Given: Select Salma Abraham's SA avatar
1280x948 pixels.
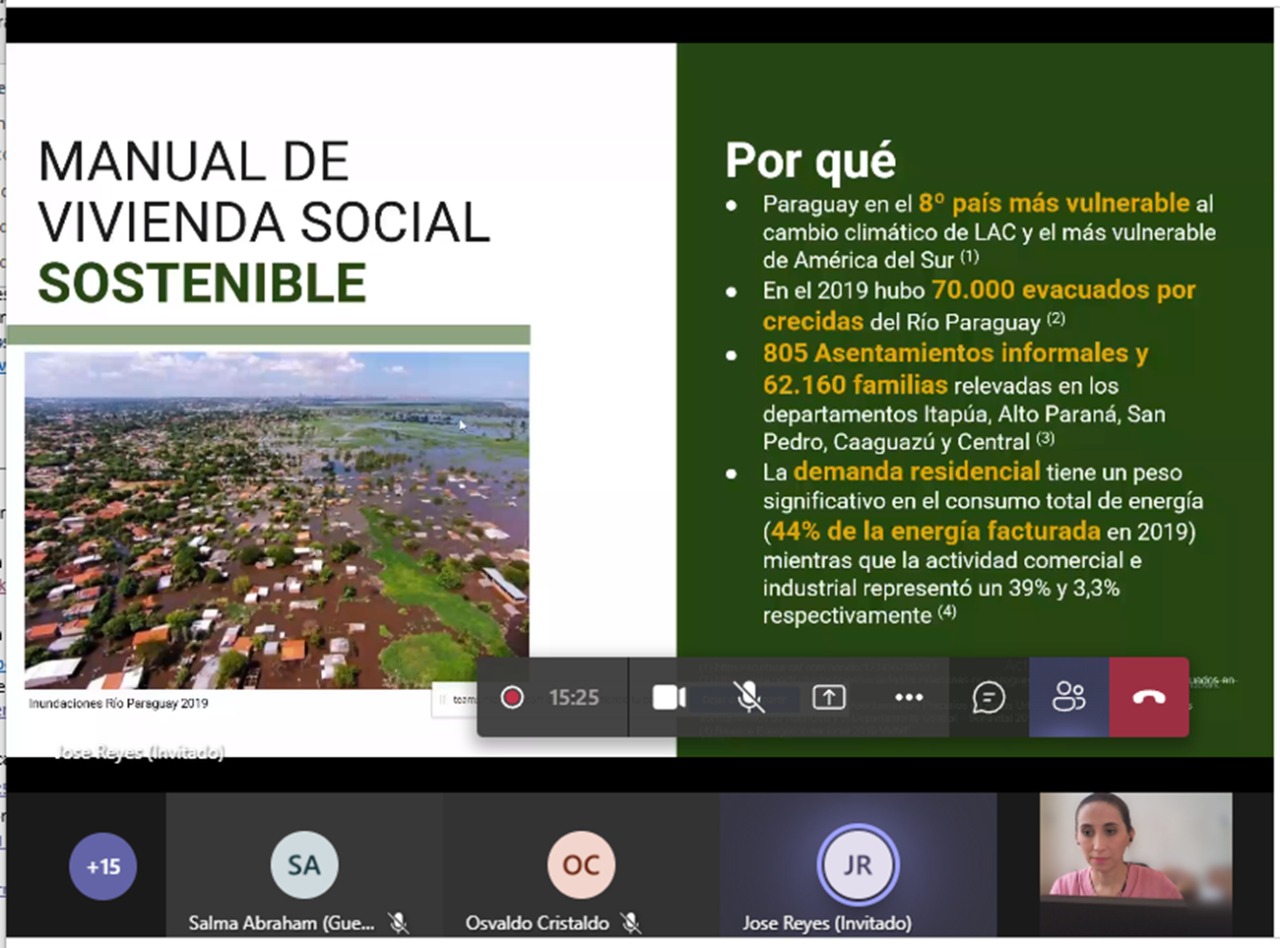Looking at the screenshot, I should click(x=304, y=865).
